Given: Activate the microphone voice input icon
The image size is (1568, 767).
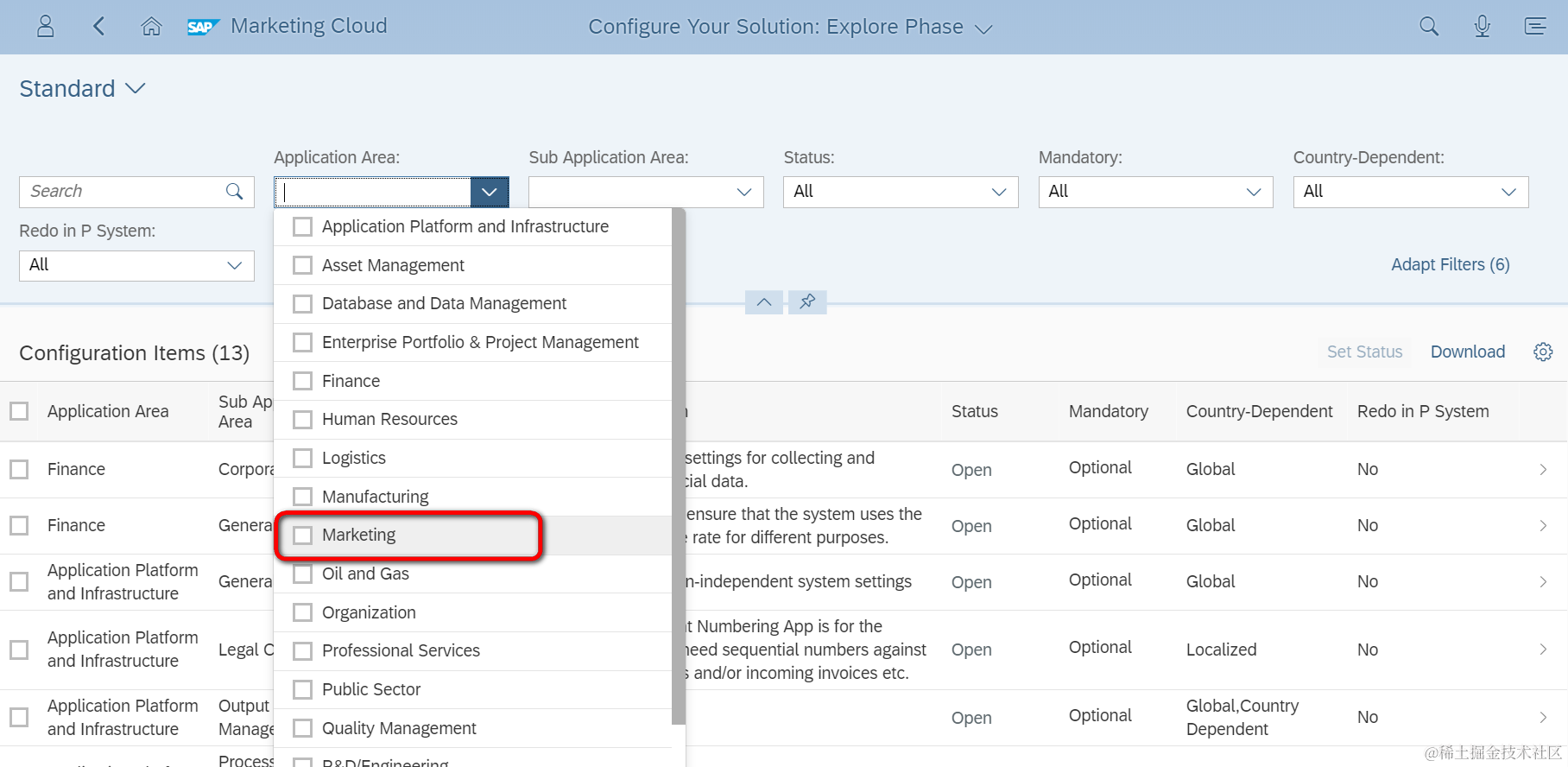Looking at the screenshot, I should [1483, 27].
